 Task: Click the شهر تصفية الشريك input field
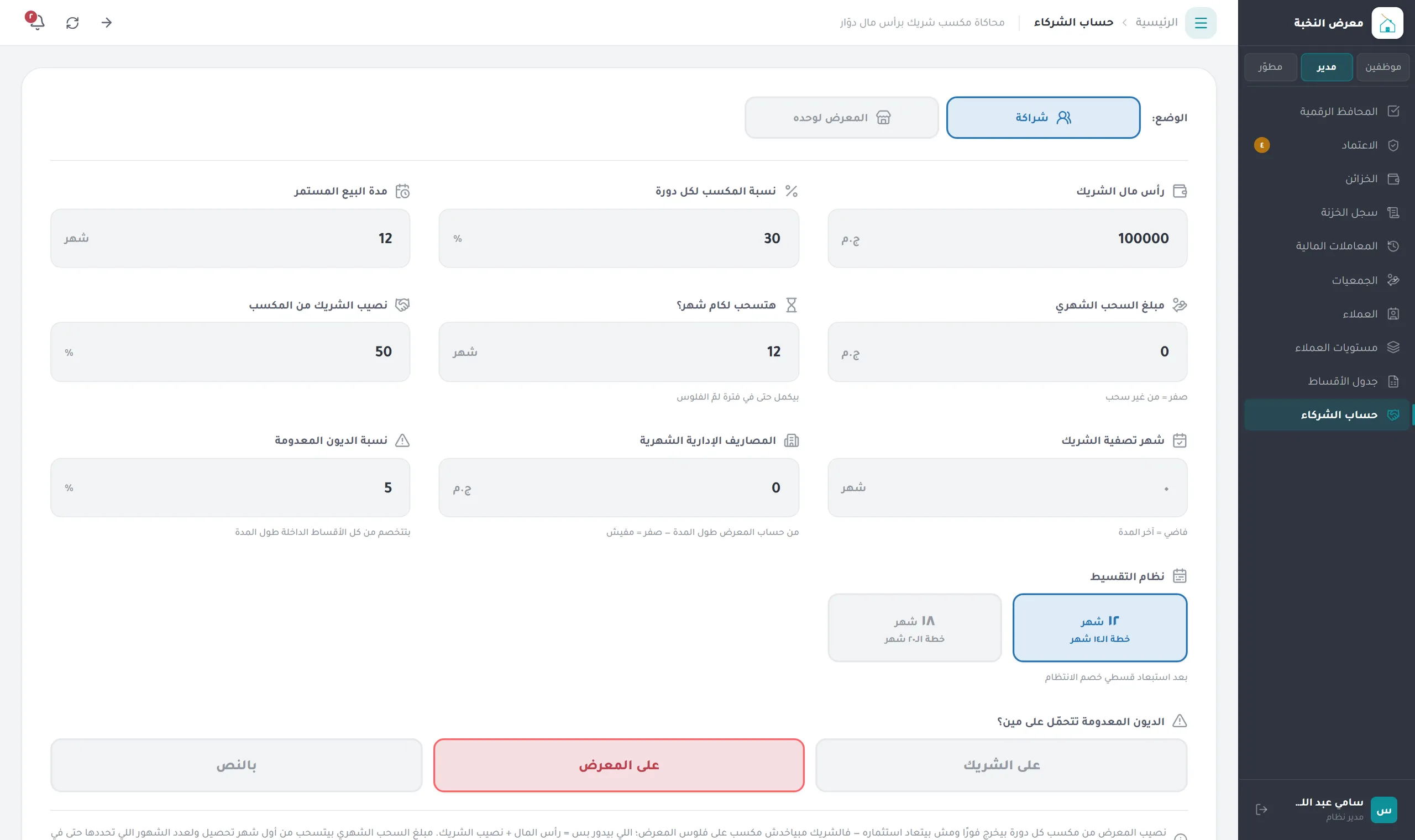coord(1008,487)
